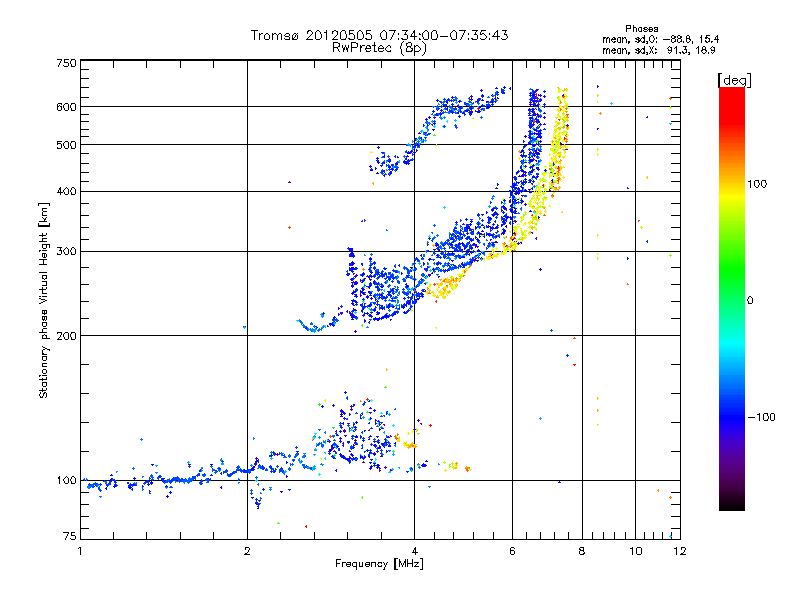The height and width of the screenshot is (600, 800).
Task: Click the y-axis tick label '300'
Action: (x=66, y=252)
